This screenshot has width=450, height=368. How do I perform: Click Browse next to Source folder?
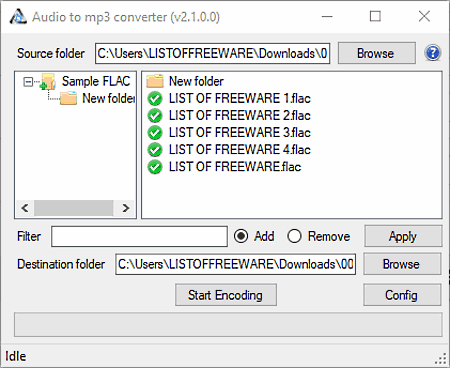click(x=377, y=53)
